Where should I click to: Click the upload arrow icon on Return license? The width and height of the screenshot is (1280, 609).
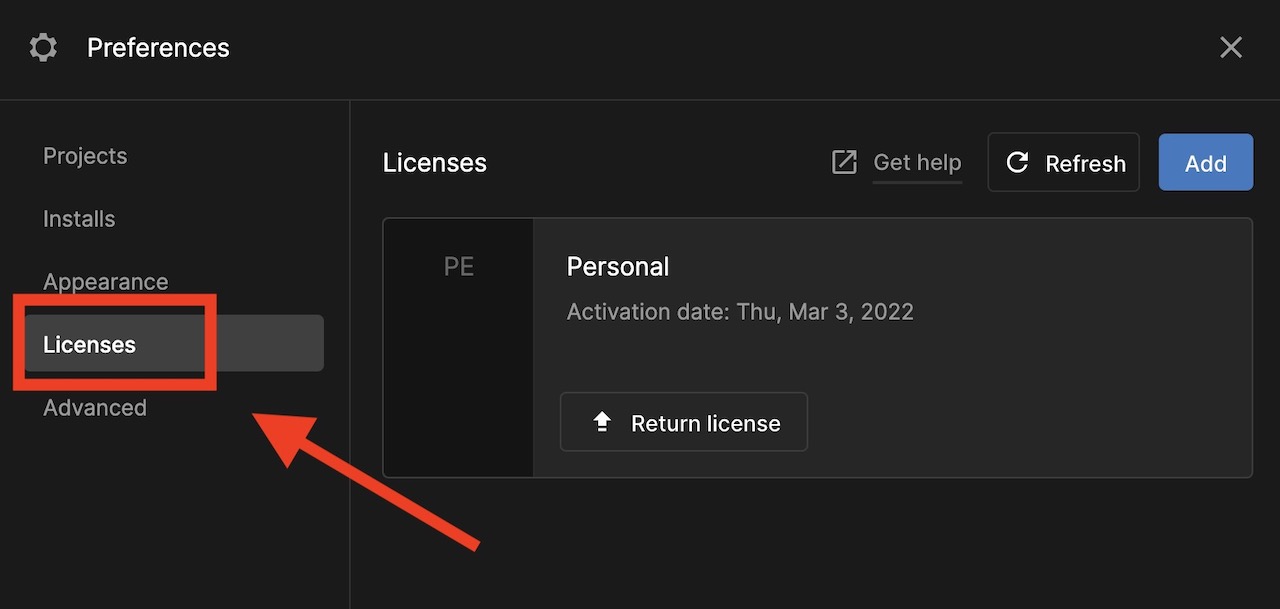coord(602,423)
